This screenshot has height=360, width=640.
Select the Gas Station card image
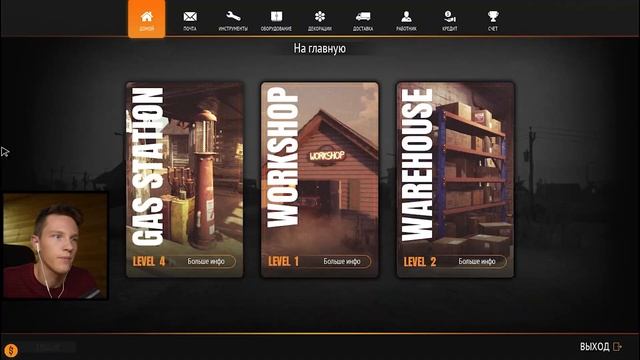coord(185,180)
